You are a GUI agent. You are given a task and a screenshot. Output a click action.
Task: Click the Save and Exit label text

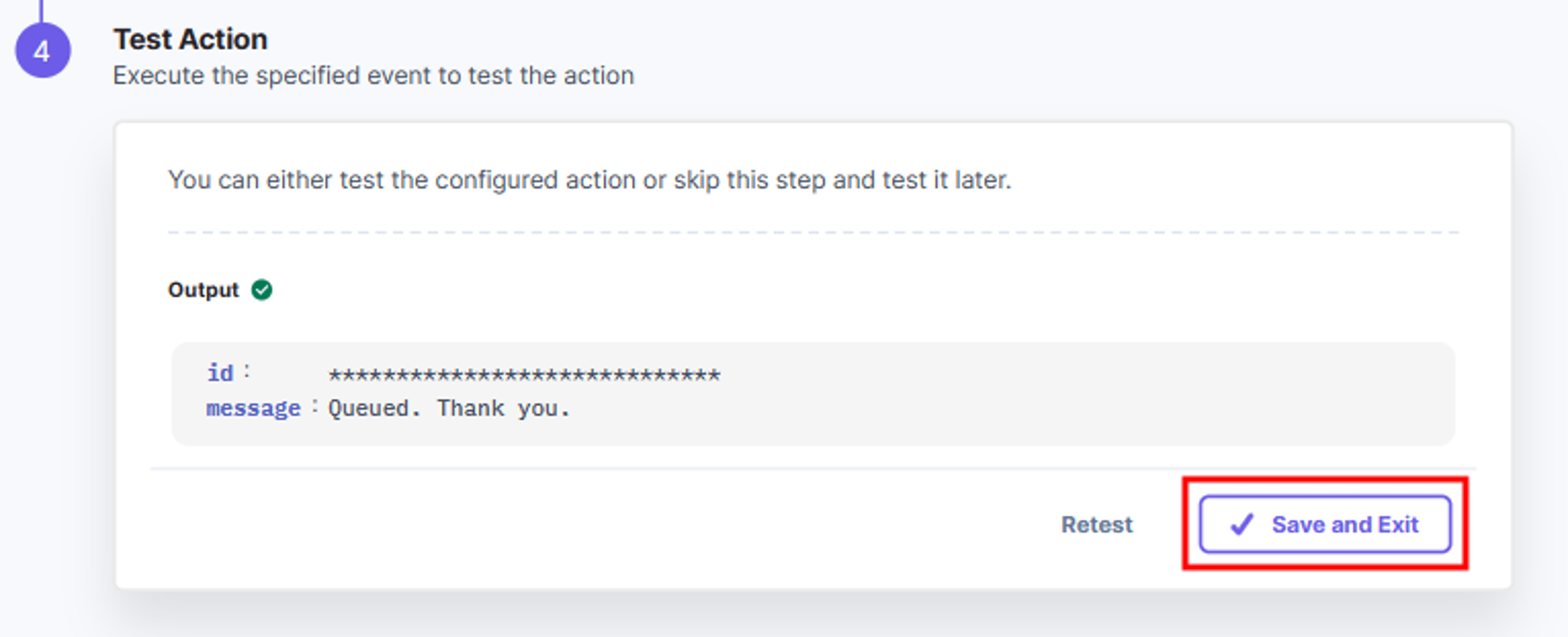click(1345, 524)
